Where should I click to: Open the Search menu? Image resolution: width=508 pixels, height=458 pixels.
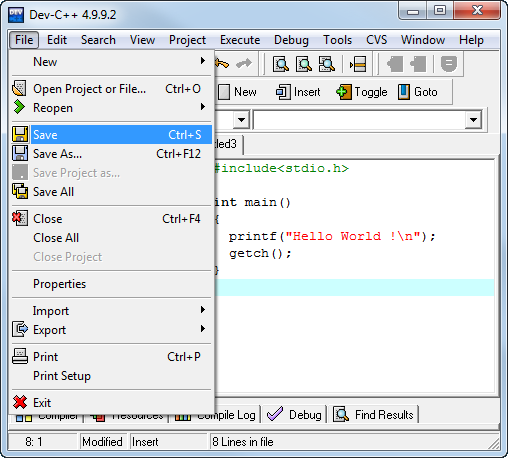(98, 40)
